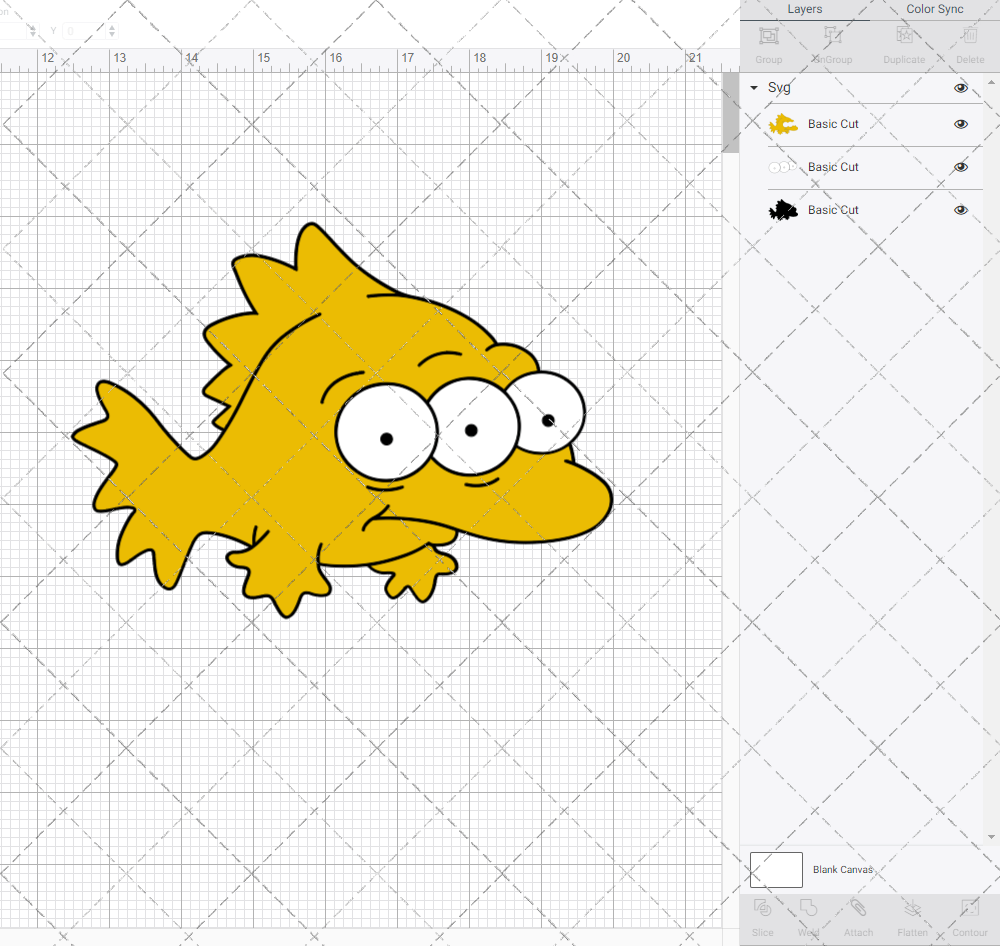Select the Slice tool
The width and height of the screenshot is (1000, 946).
pyautogui.click(x=762, y=909)
